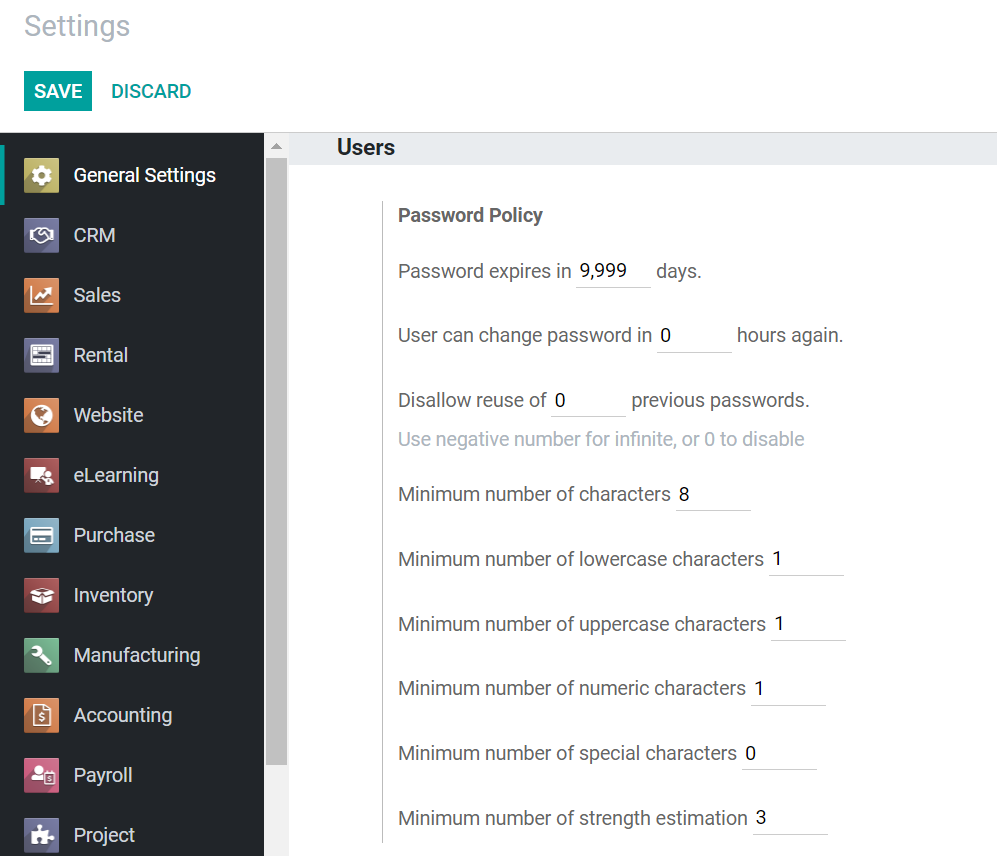Click the sidebar scroll up arrow
The height and width of the screenshot is (856, 997).
276,146
